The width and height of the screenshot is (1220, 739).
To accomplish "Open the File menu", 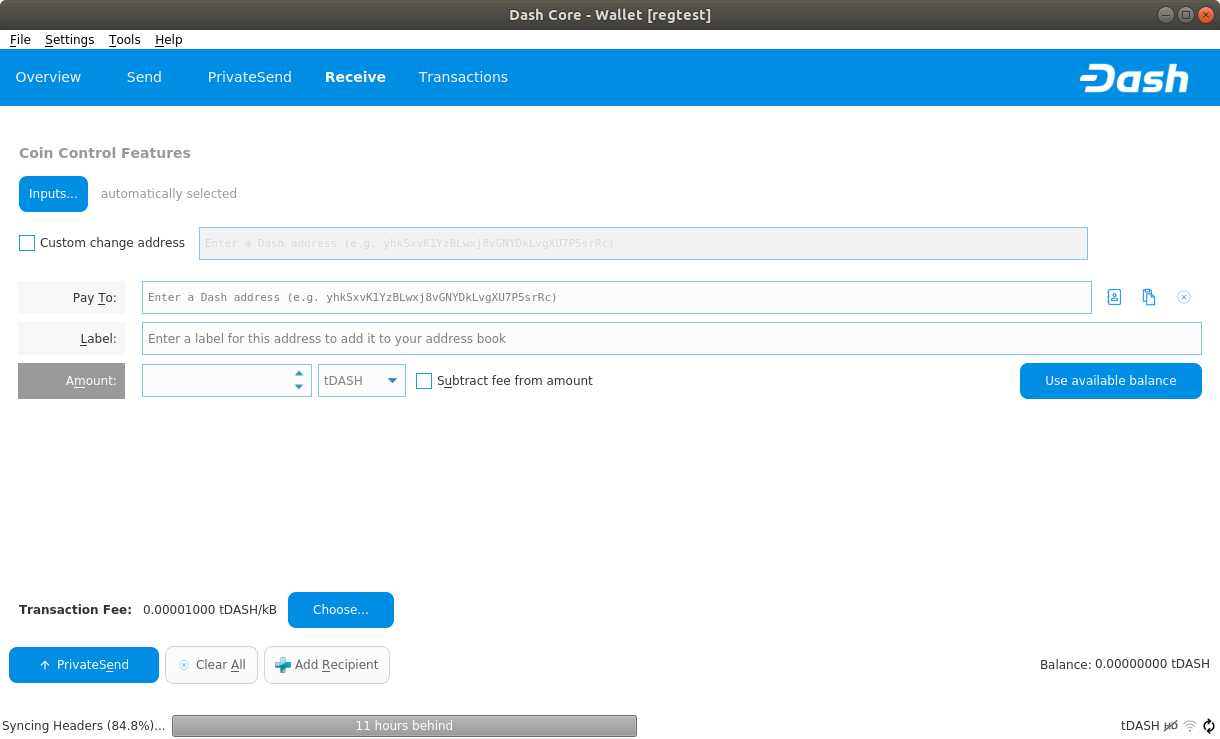I will 20,39.
